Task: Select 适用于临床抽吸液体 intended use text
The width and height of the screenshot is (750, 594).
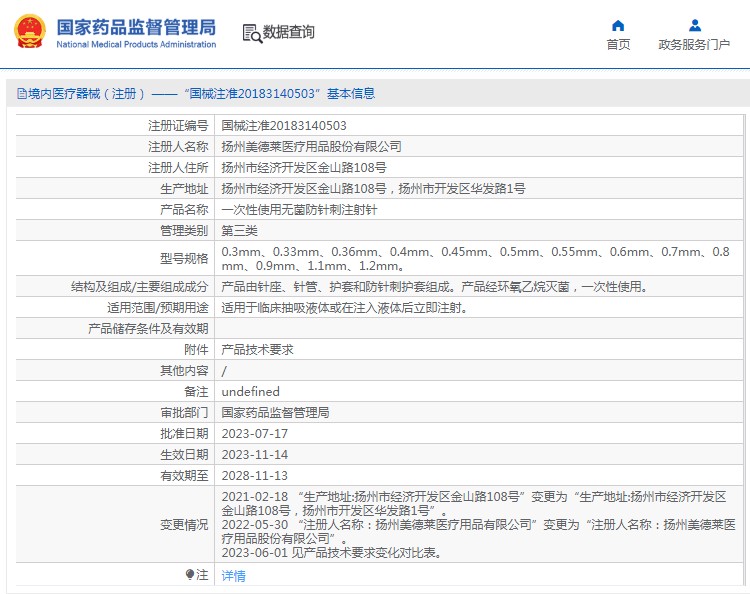Action: click(x=344, y=308)
